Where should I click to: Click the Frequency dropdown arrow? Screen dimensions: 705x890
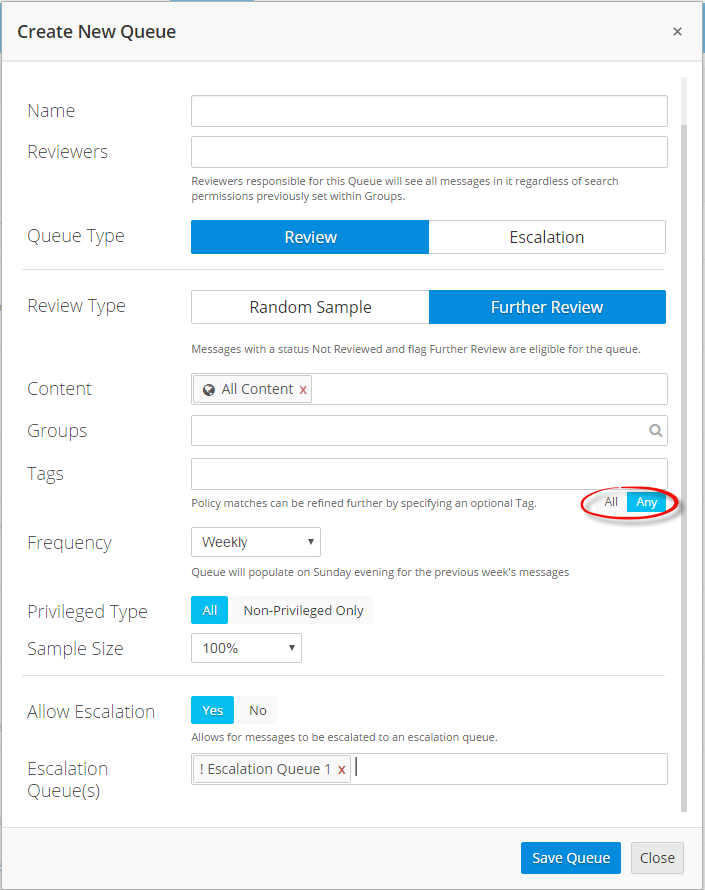[x=313, y=541]
